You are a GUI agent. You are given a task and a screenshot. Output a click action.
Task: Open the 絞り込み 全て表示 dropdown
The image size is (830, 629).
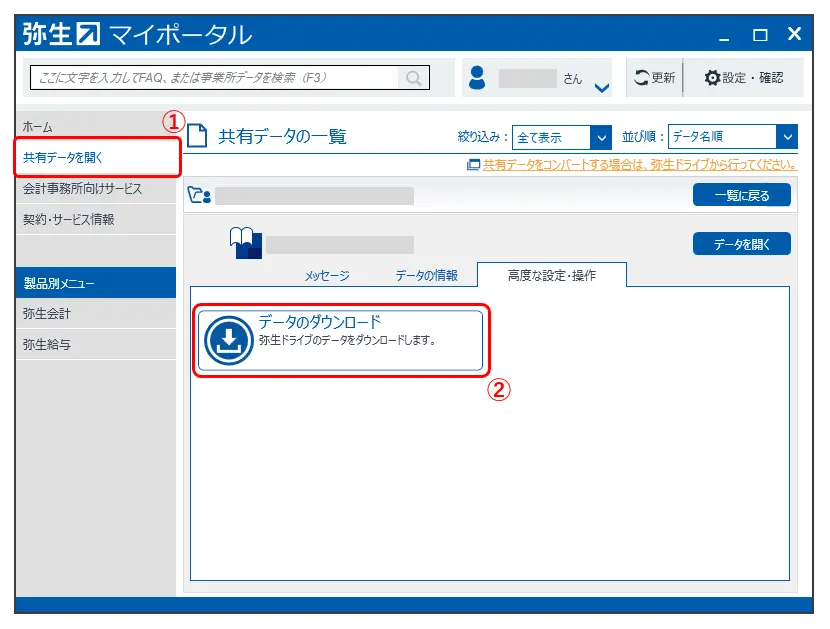(601, 137)
